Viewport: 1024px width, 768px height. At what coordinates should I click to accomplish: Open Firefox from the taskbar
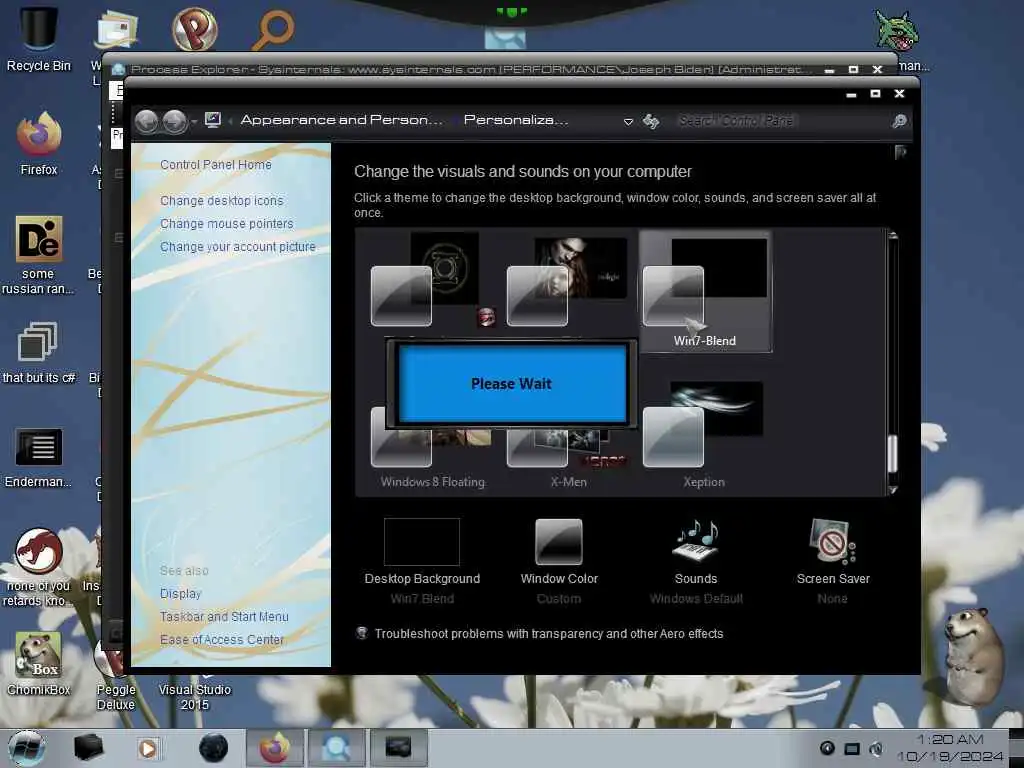click(x=275, y=748)
